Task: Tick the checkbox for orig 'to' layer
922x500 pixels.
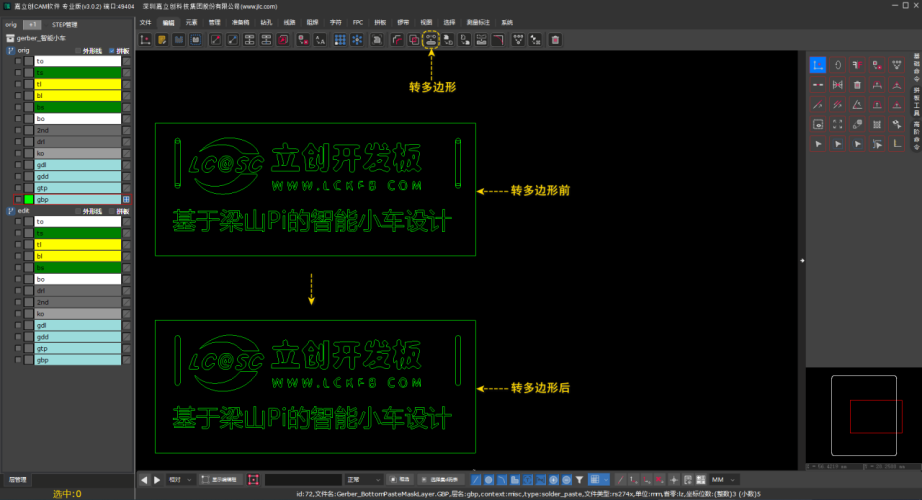Action: [x=18, y=61]
